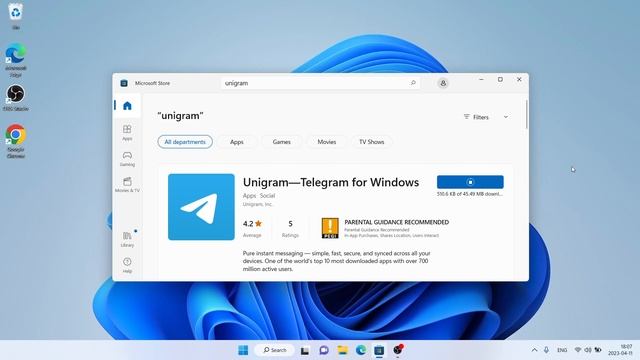Click the Unigram app description text
Image resolution: width=640 pixels, height=360 pixels.
(337, 261)
